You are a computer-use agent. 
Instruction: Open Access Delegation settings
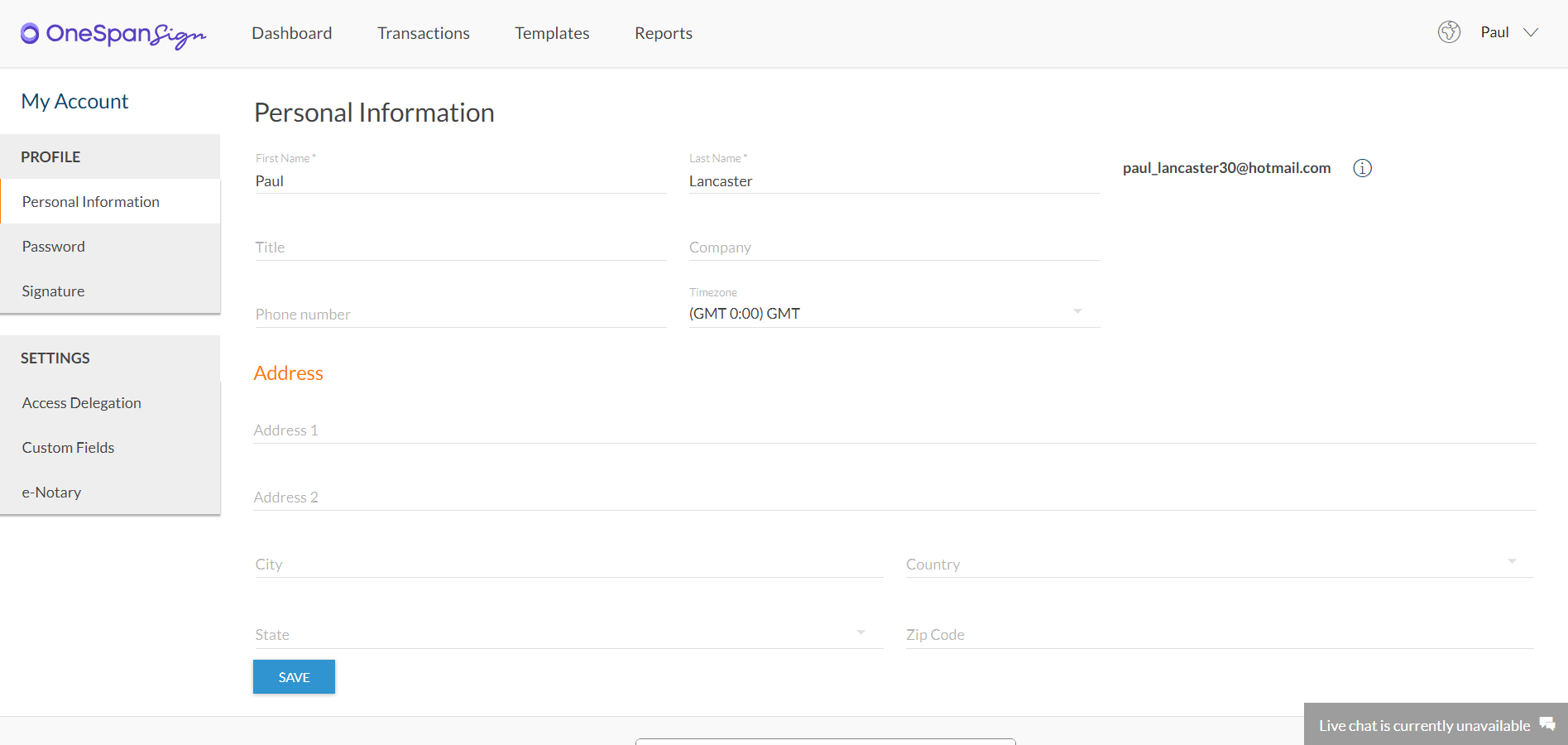coord(110,402)
